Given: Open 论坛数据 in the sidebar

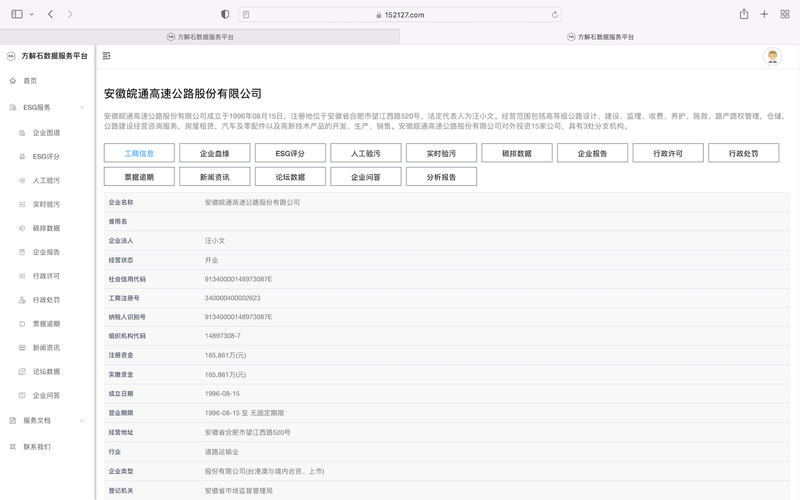Looking at the screenshot, I should pyautogui.click(x=47, y=371).
